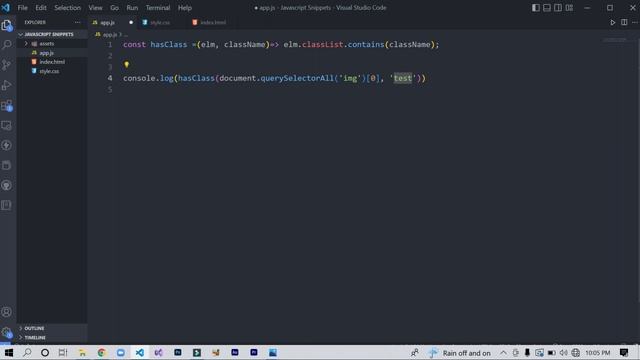The image size is (640, 360).
Task: Toggle the primary side bar visibility
Action: point(536,8)
